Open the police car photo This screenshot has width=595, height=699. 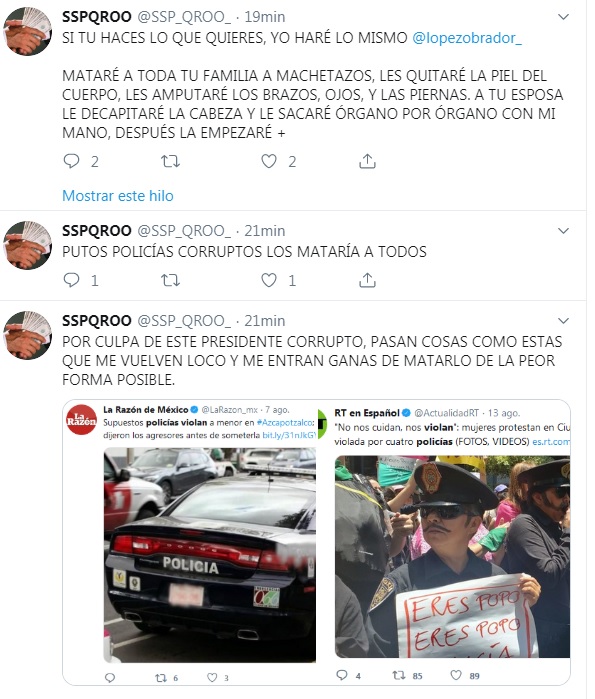210,555
